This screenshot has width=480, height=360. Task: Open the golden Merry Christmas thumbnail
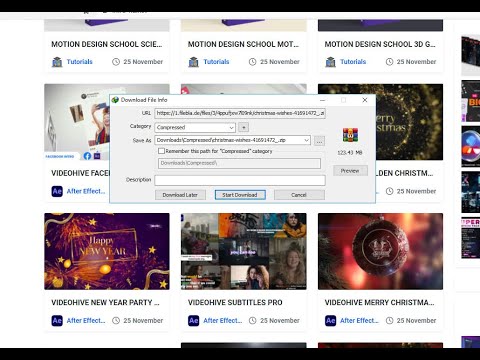pyautogui.click(x=409, y=122)
